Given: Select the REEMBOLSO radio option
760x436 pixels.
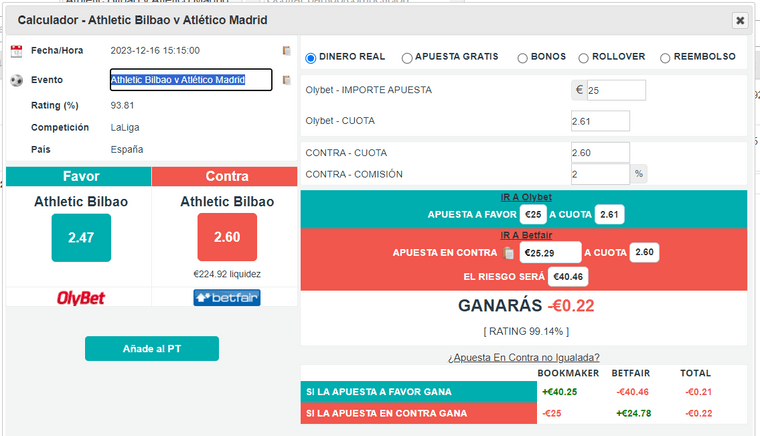Looking at the screenshot, I should [x=665, y=58].
